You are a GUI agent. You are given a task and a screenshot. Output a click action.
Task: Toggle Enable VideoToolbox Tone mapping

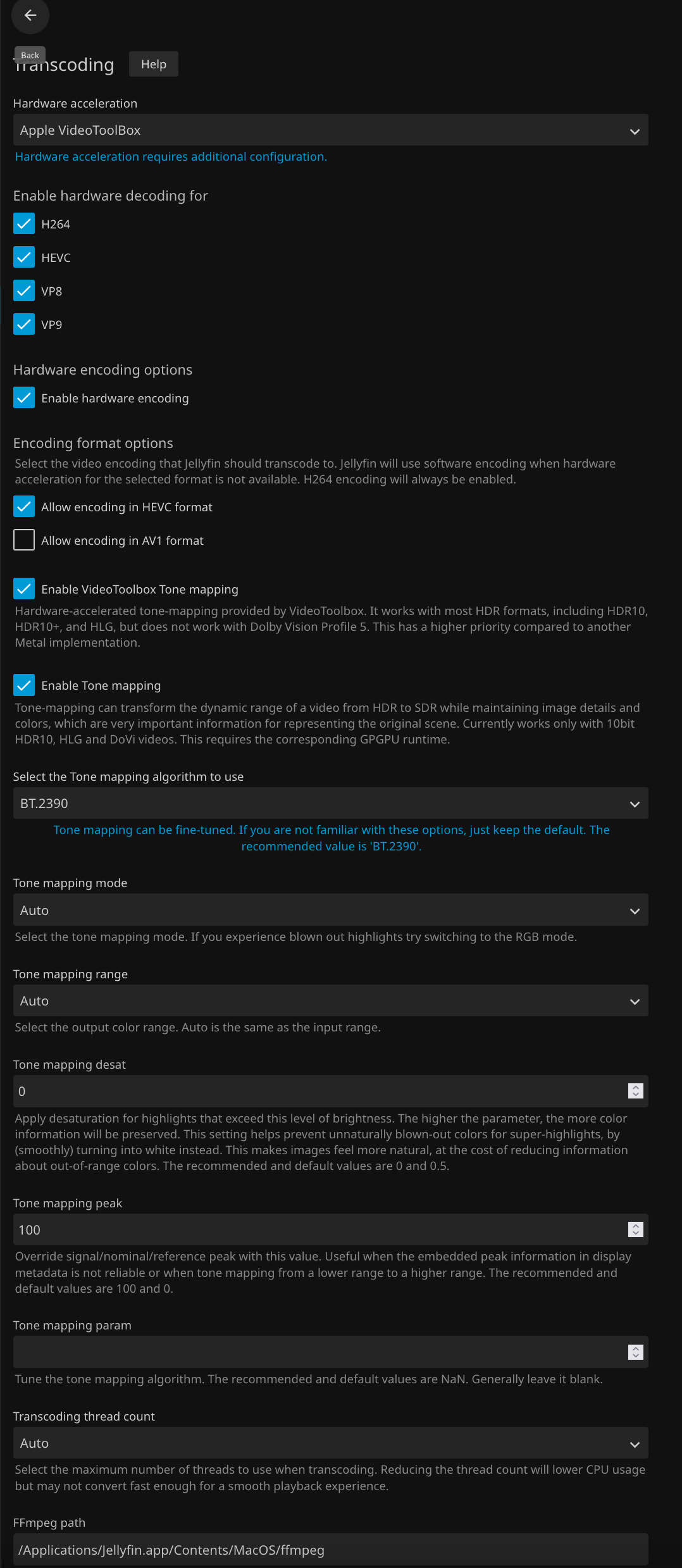(x=24, y=589)
